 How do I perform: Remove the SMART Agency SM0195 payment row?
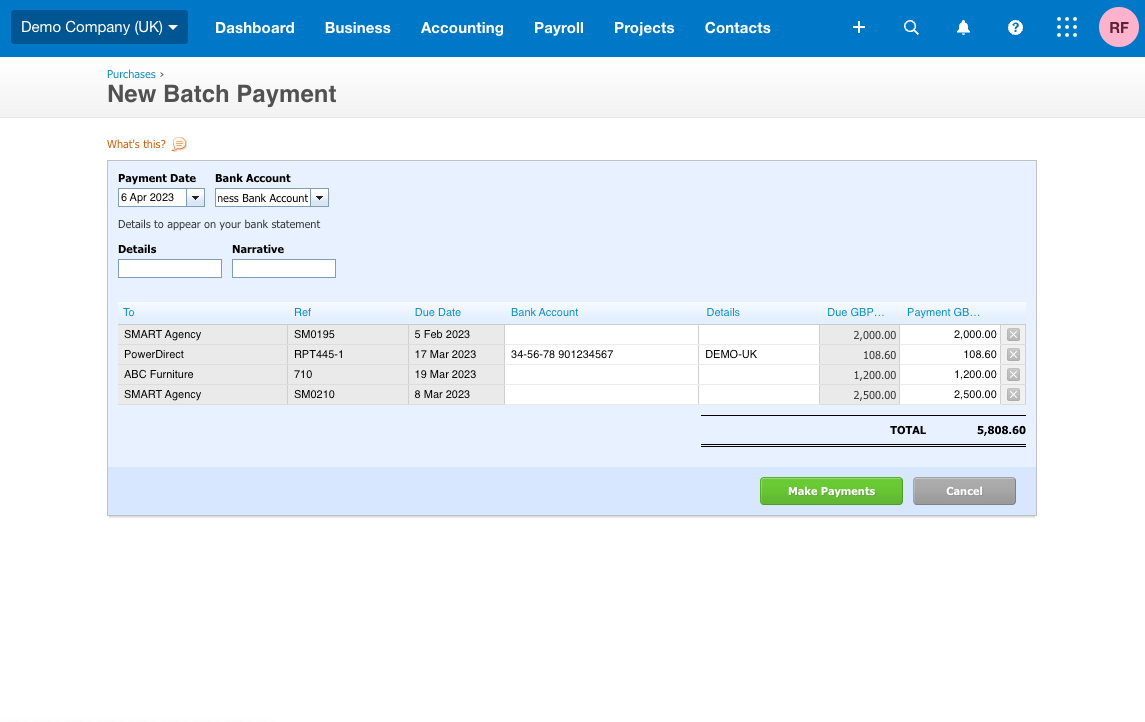point(1013,334)
